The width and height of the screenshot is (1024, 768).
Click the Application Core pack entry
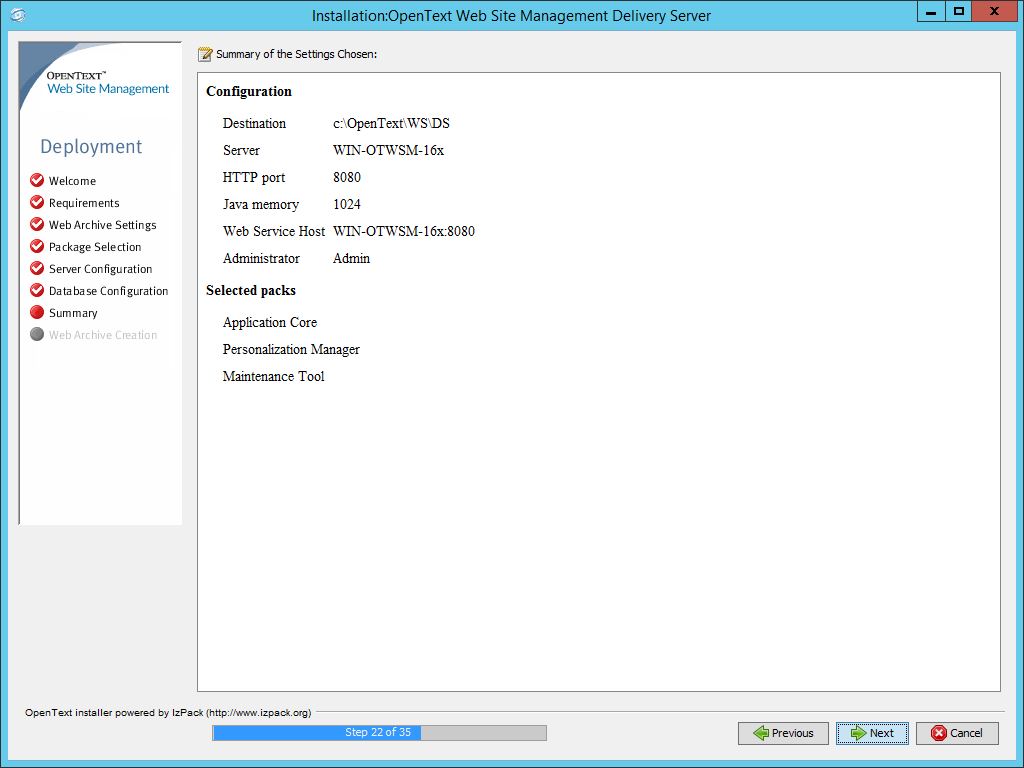coord(270,323)
